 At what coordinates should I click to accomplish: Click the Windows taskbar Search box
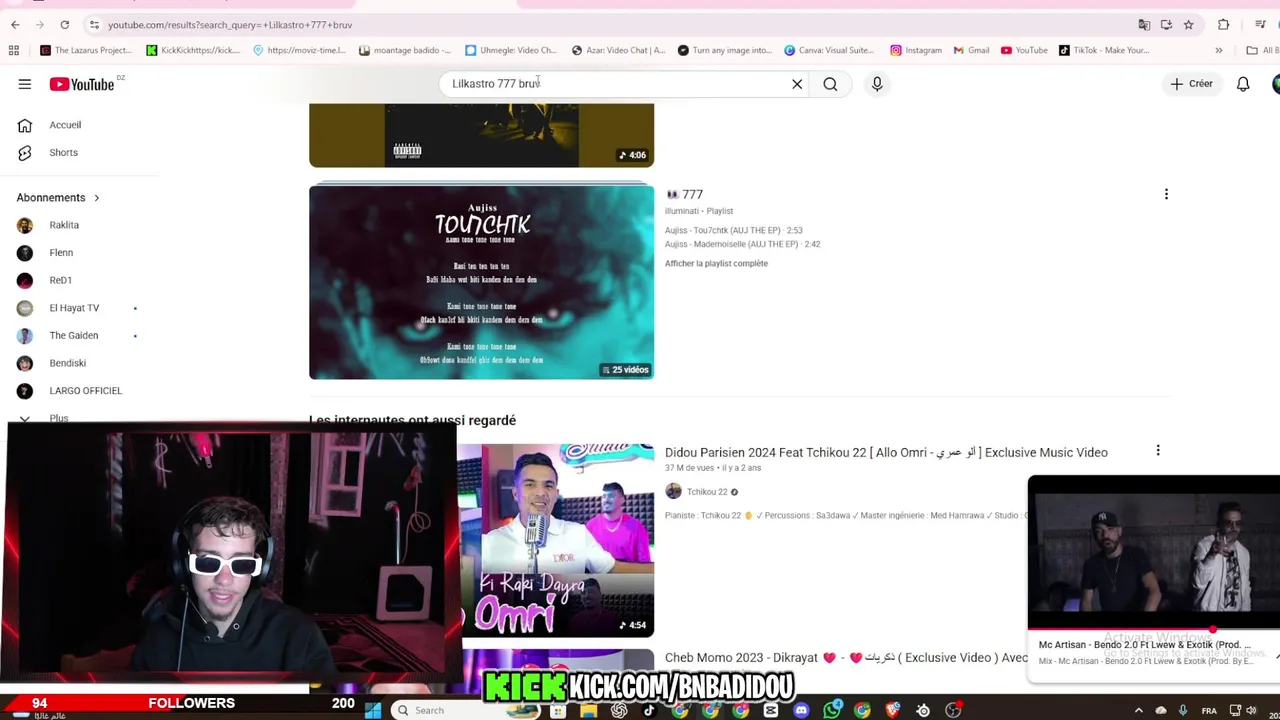point(440,710)
